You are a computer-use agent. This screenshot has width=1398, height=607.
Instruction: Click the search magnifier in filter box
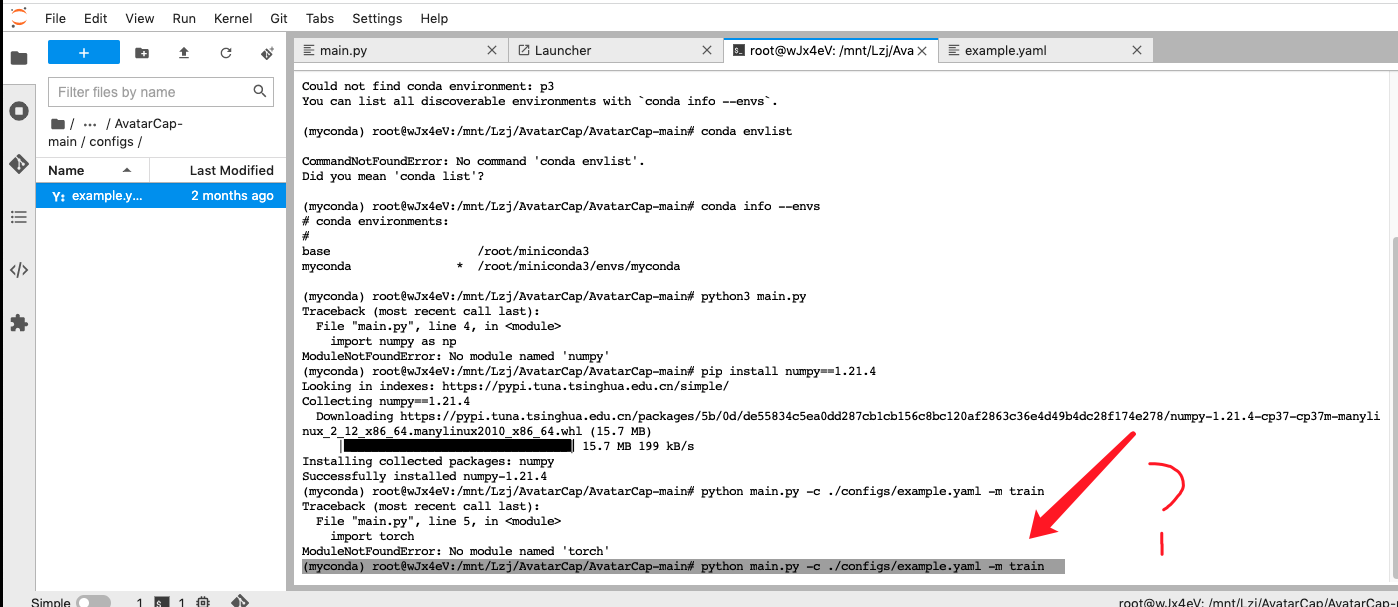click(260, 91)
